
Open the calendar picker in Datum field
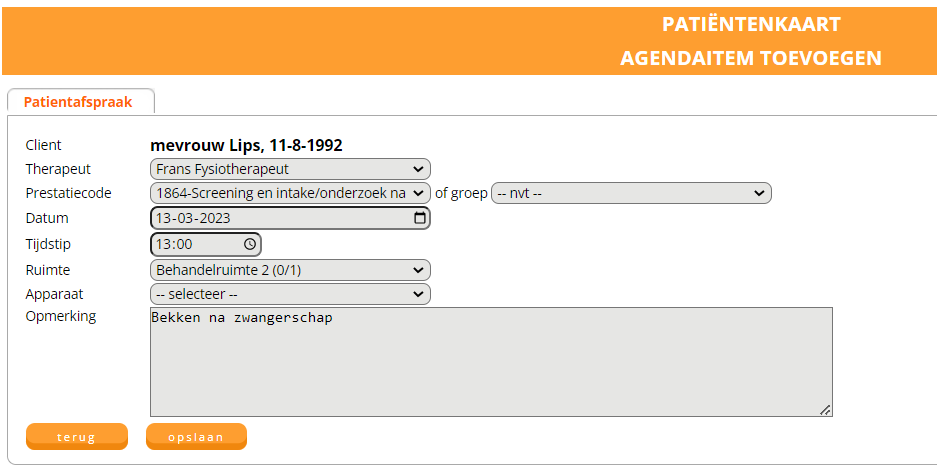420,218
